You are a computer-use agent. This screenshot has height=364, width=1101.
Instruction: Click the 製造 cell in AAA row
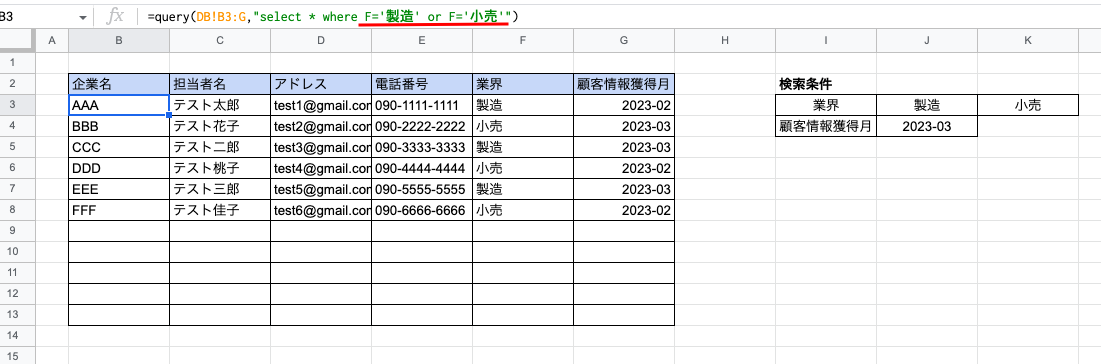click(x=523, y=105)
